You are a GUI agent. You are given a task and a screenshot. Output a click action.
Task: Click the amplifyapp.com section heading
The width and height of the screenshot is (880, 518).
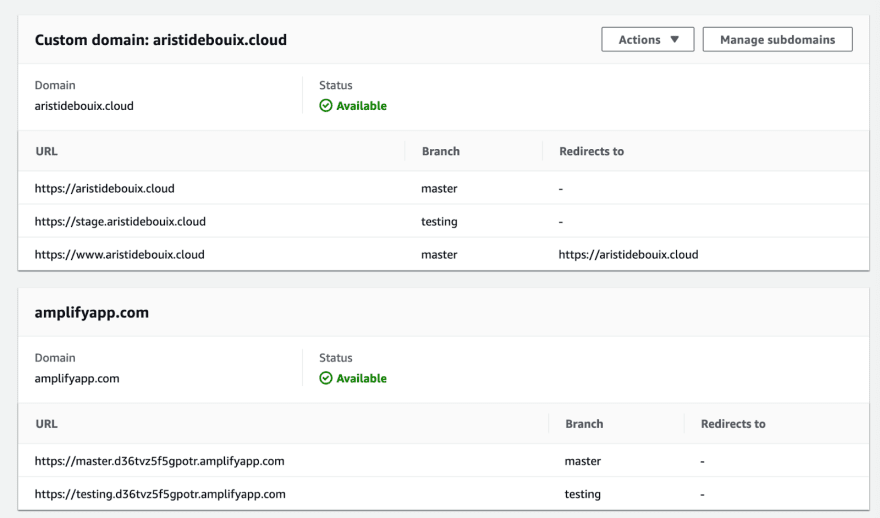click(91, 313)
